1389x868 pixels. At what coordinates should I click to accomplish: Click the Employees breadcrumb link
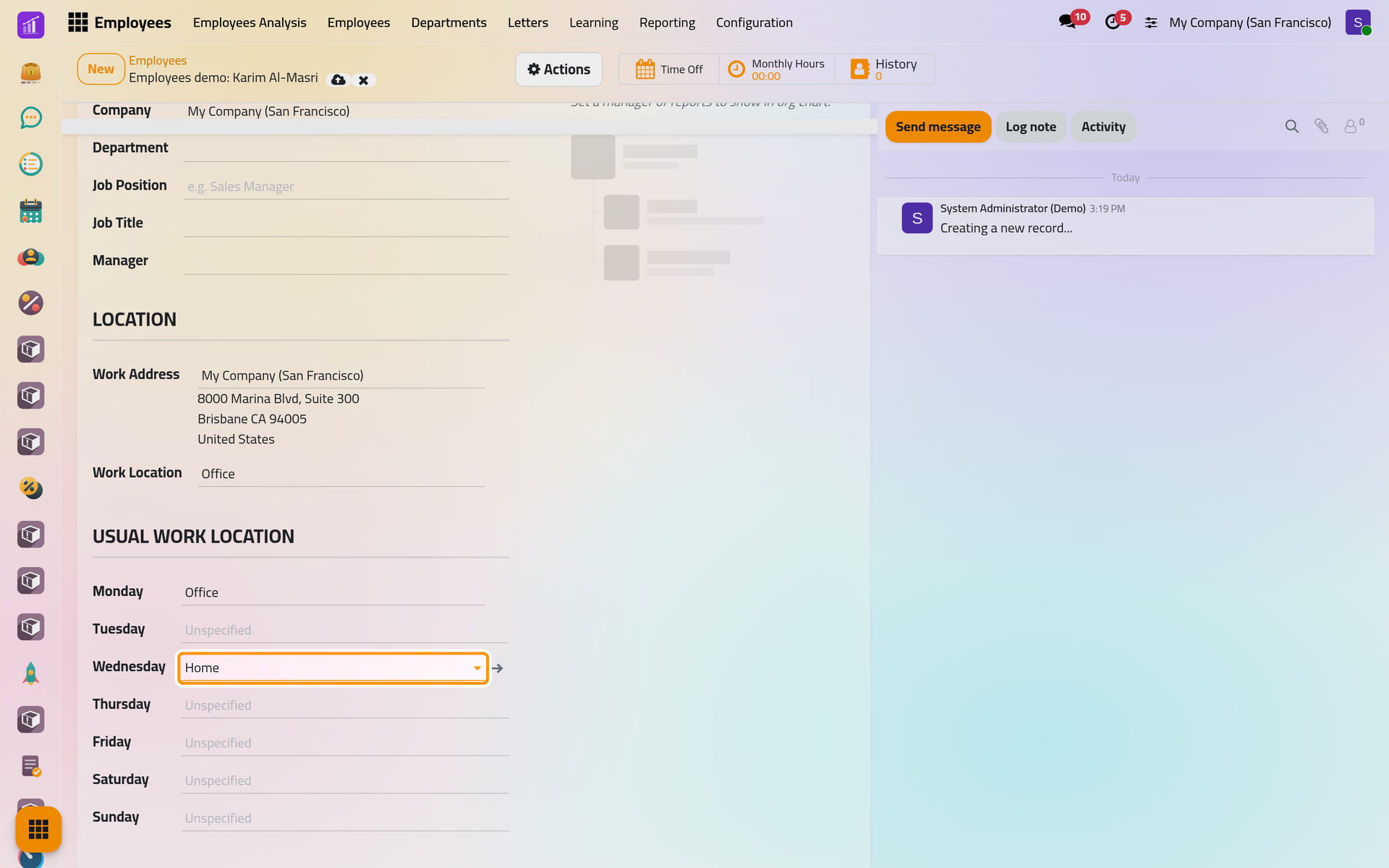[158, 61]
